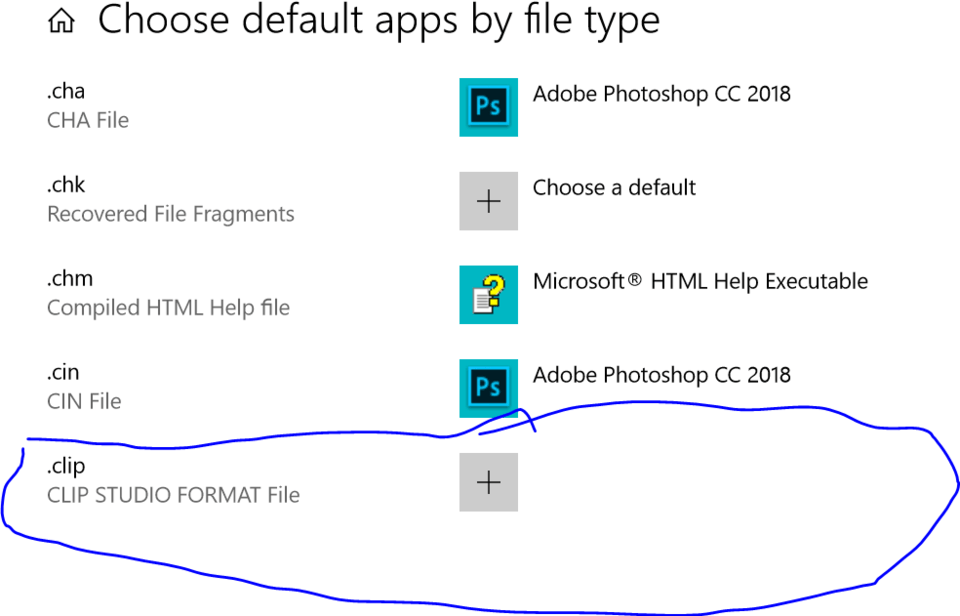Click Photoshop icon for .cha file type
Screen dimensions: 960x616
point(488,107)
